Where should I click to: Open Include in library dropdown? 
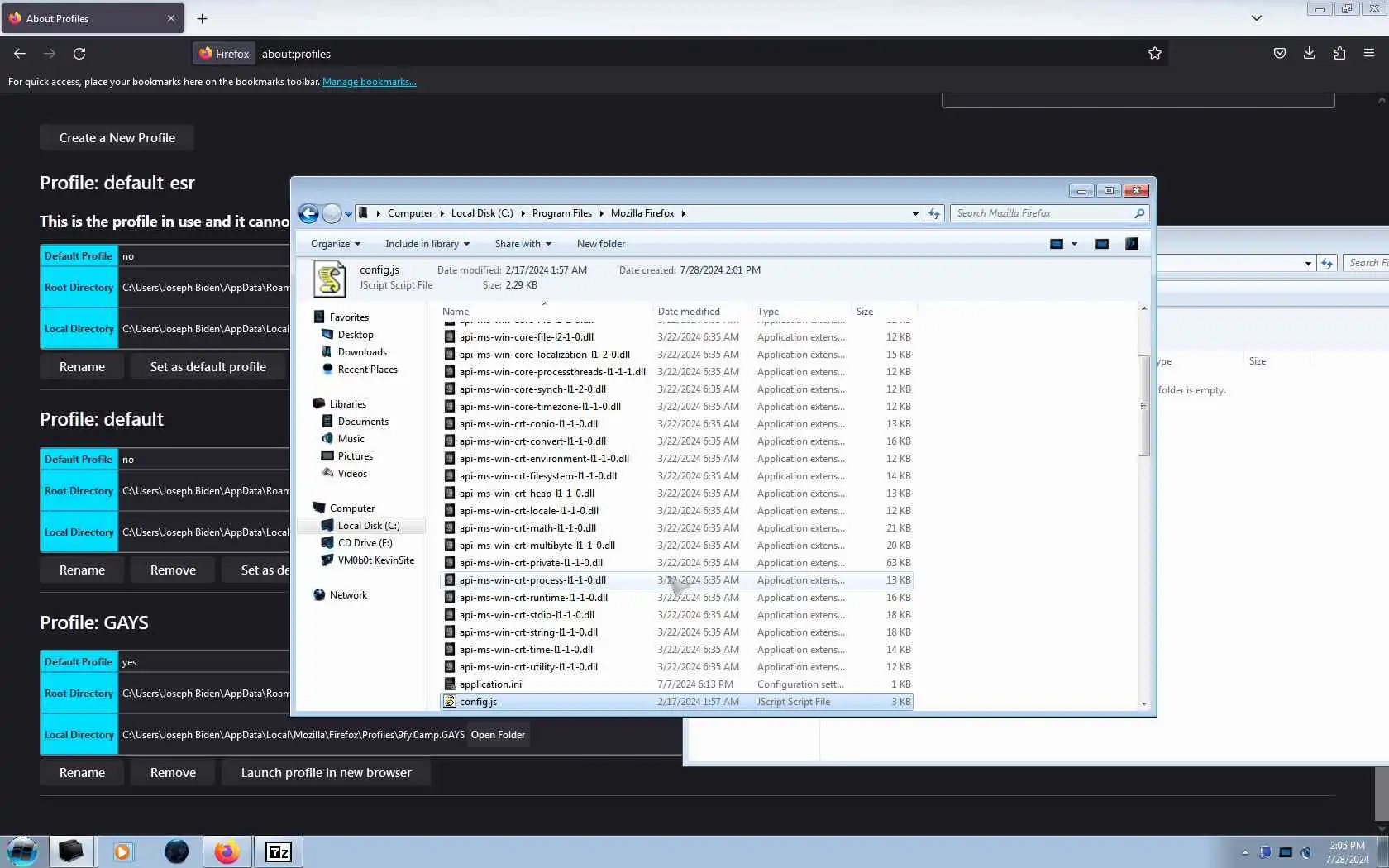pyautogui.click(x=427, y=244)
